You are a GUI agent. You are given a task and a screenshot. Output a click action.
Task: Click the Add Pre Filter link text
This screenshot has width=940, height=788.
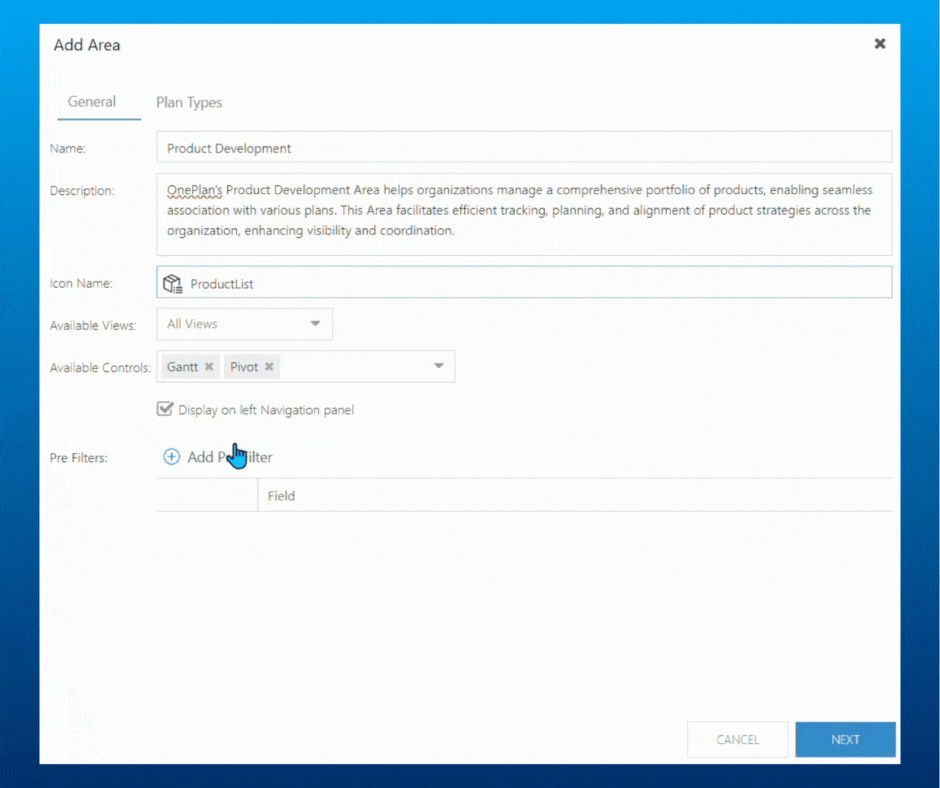click(230, 457)
